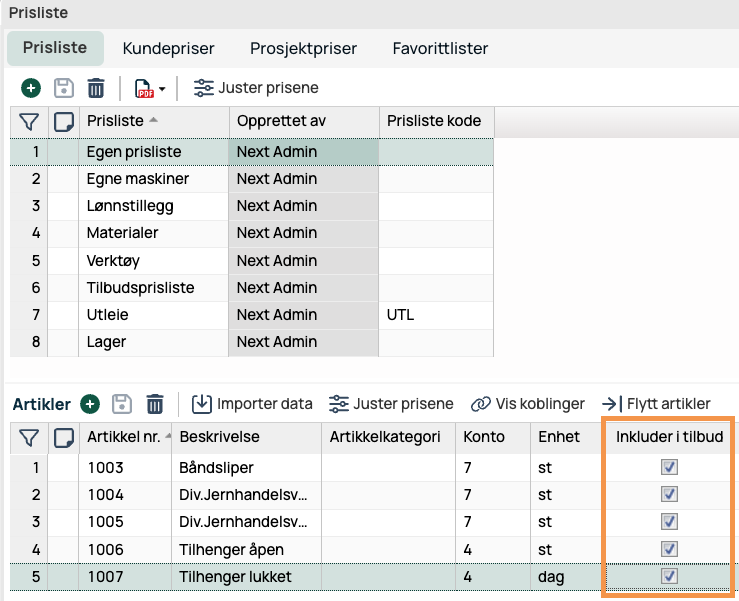Select the Tilhenger åpen description
739x601 pixels.
click(x=231, y=550)
